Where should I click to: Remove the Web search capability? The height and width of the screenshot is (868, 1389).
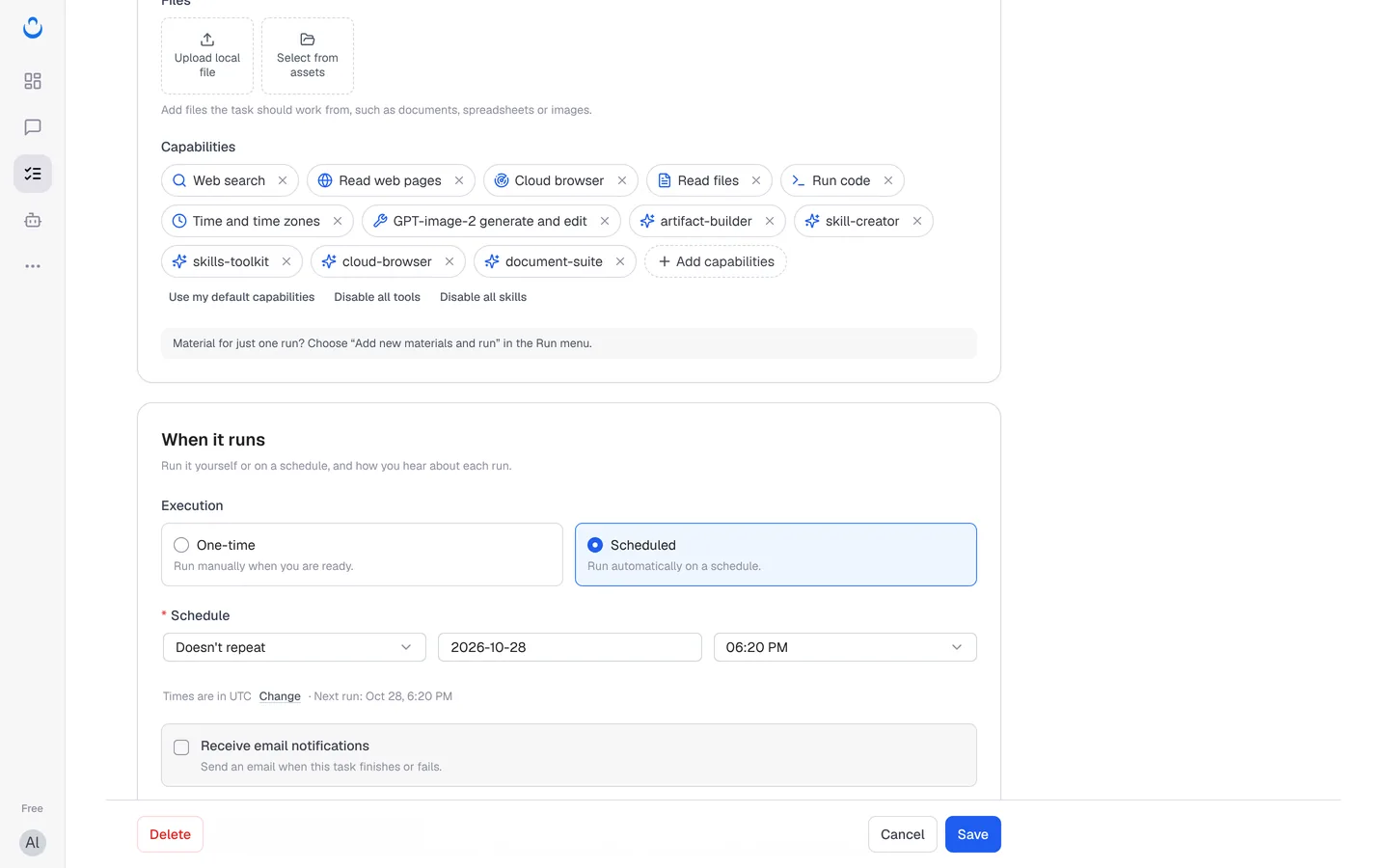coord(283,180)
